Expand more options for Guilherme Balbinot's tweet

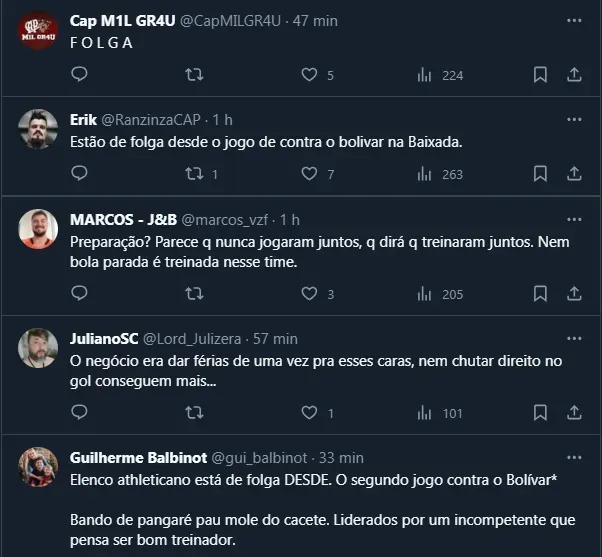pyautogui.click(x=573, y=457)
